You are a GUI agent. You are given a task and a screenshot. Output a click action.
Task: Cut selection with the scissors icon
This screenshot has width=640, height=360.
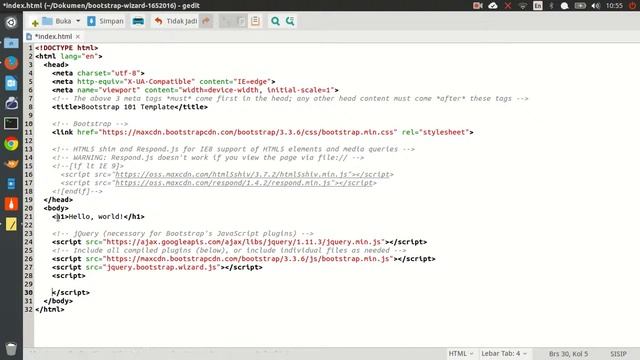pos(226,21)
